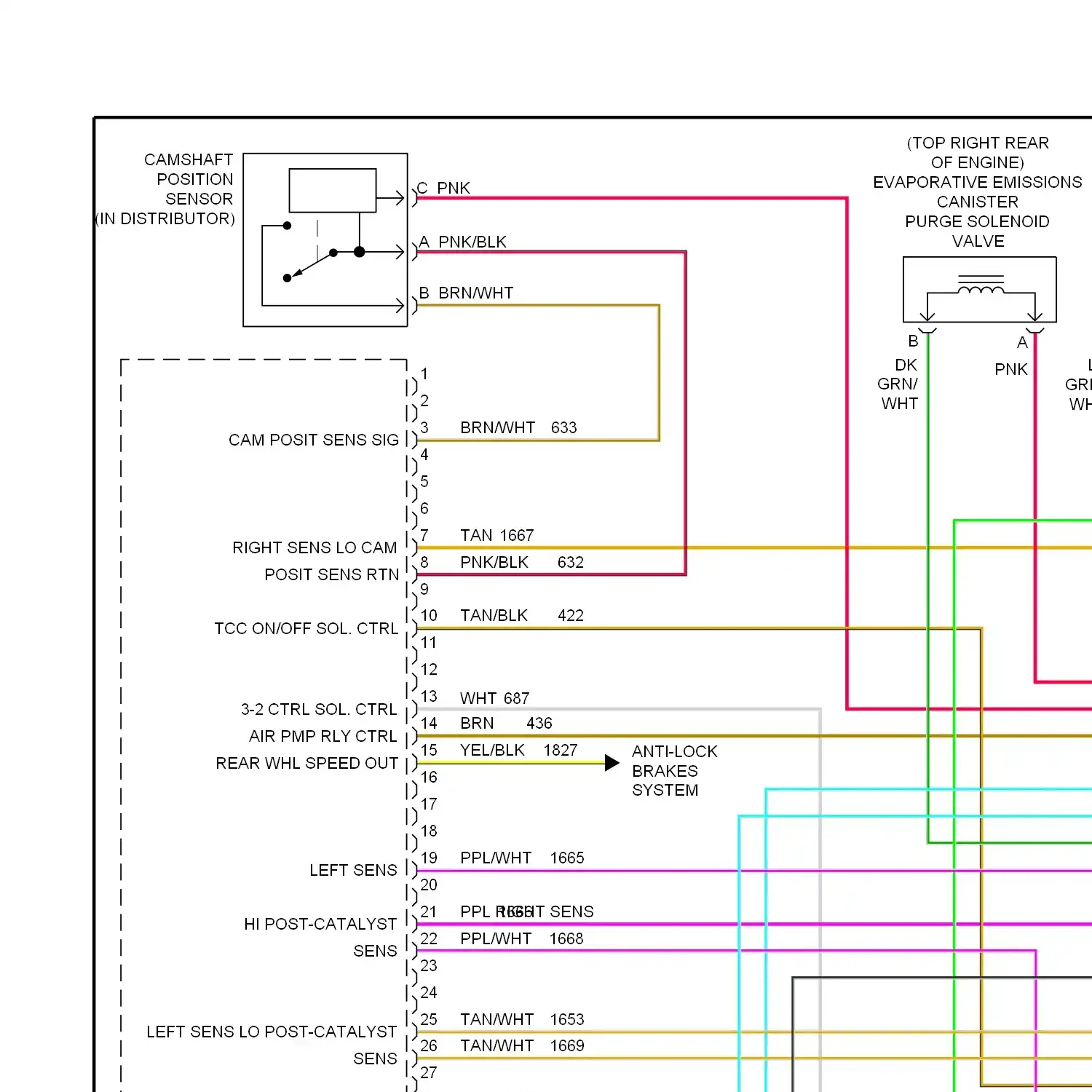Click the PURGE SOLENOID text
This screenshot has height=1092, width=1092.
[x=978, y=221]
